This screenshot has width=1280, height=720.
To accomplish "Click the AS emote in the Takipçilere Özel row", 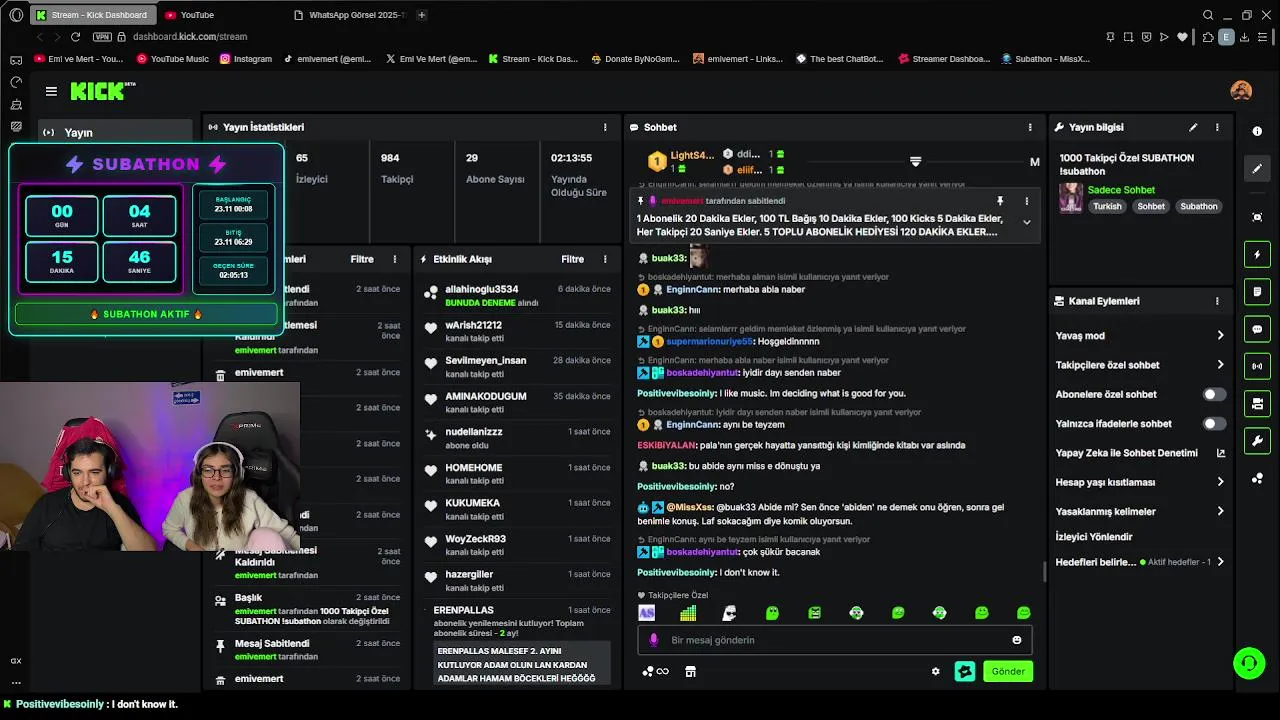I will click(x=647, y=613).
